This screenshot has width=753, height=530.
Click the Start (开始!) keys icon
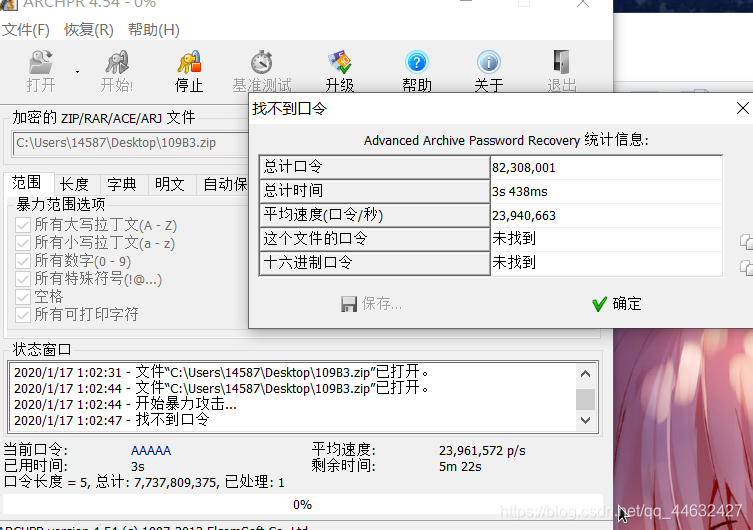click(x=117, y=62)
